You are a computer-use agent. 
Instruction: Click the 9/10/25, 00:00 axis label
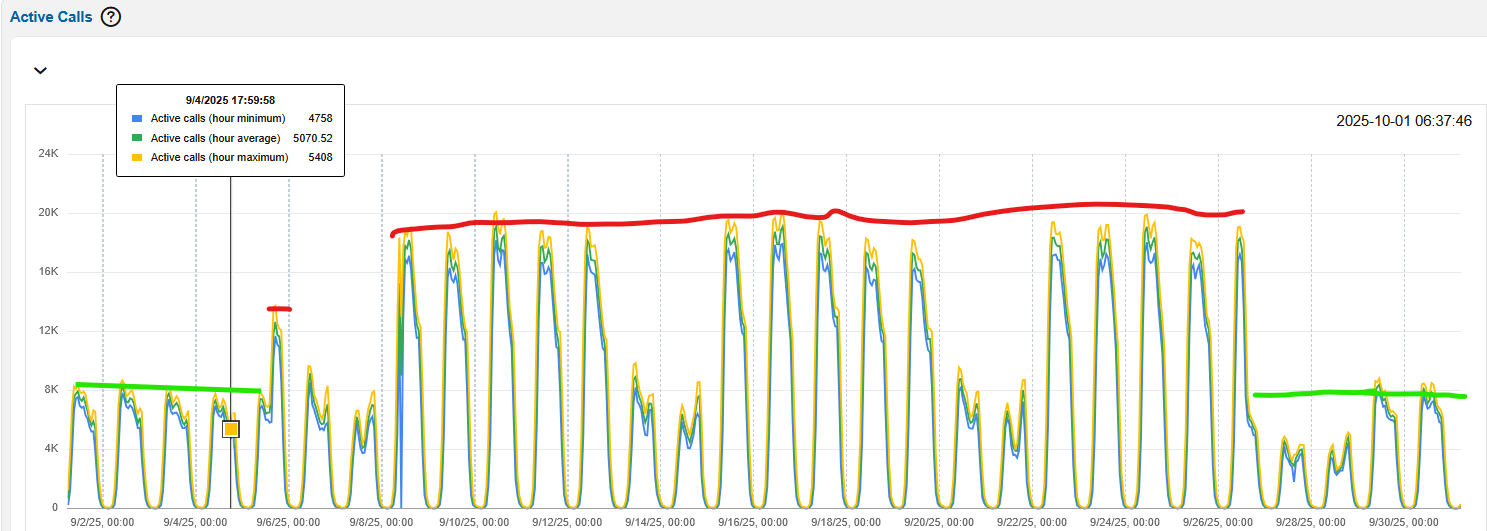point(474,522)
